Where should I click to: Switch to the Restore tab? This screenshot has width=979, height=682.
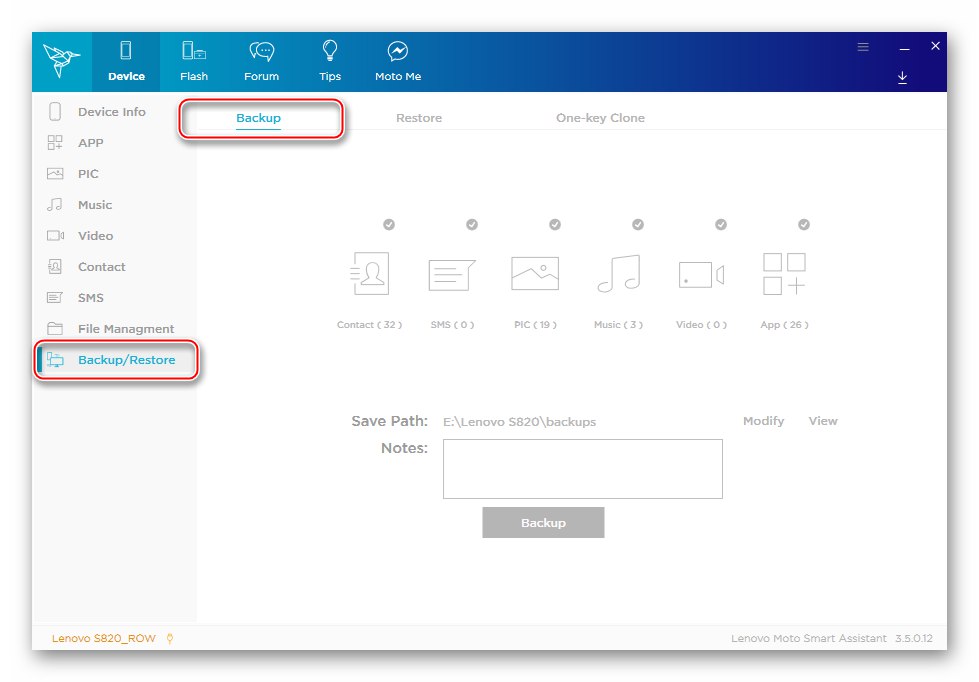[419, 118]
